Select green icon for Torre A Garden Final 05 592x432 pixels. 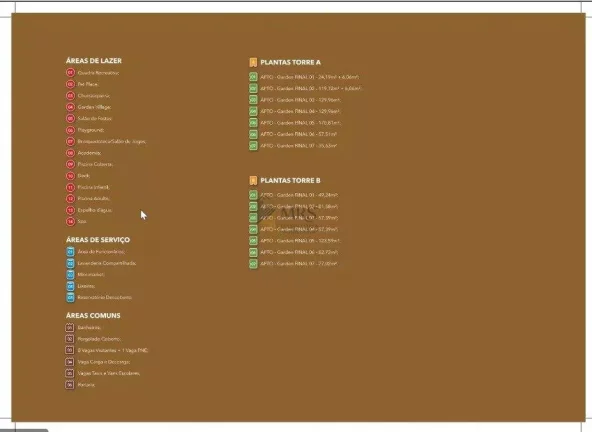pyautogui.click(x=253, y=123)
